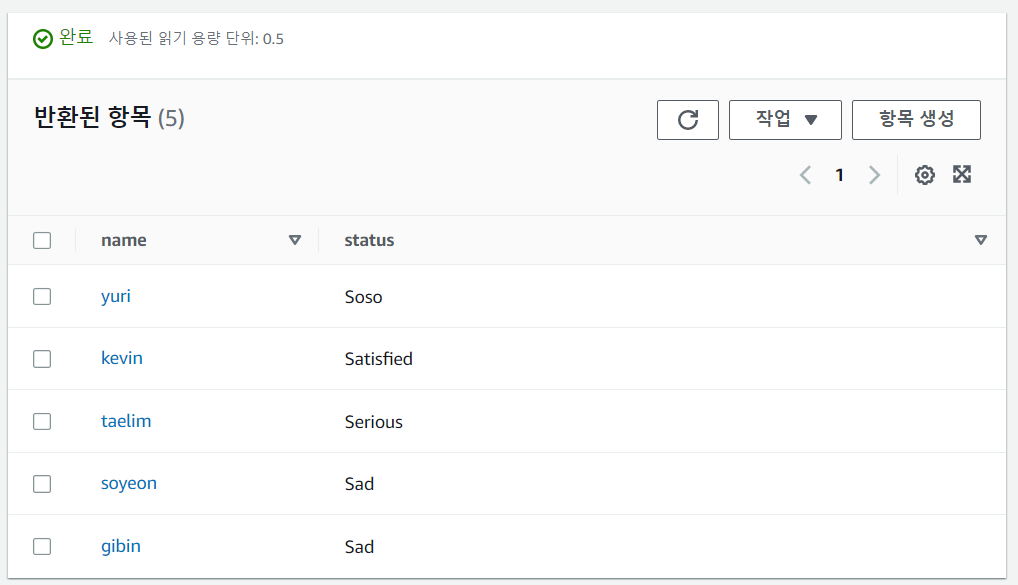Click the refresh items icon button
1018x585 pixels.
[x=688, y=120]
